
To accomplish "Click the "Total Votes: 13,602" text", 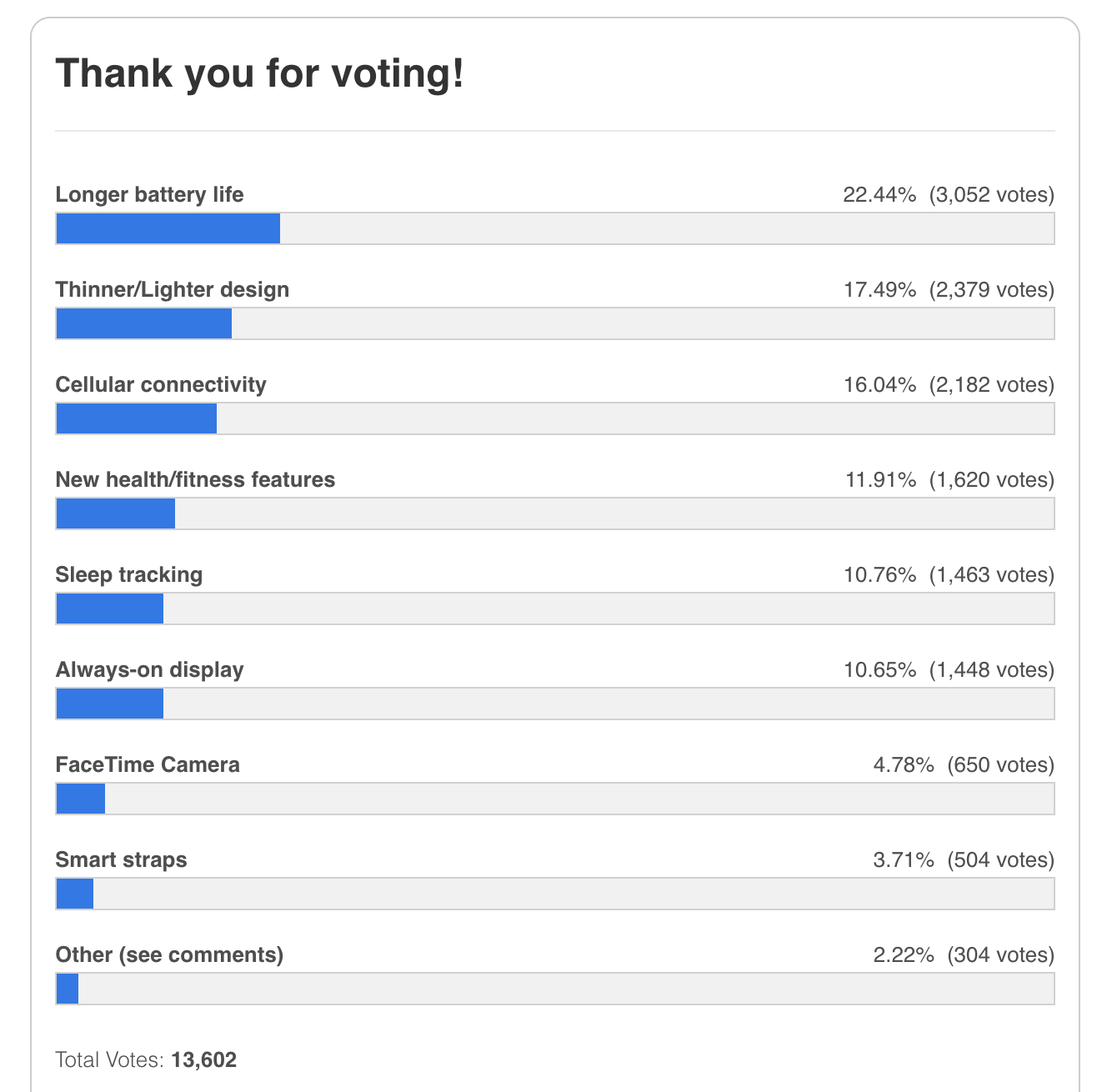I will tap(146, 1060).
